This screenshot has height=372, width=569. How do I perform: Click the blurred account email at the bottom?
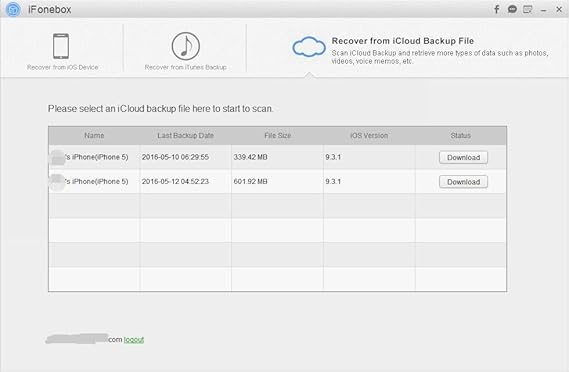[x=84, y=339]
